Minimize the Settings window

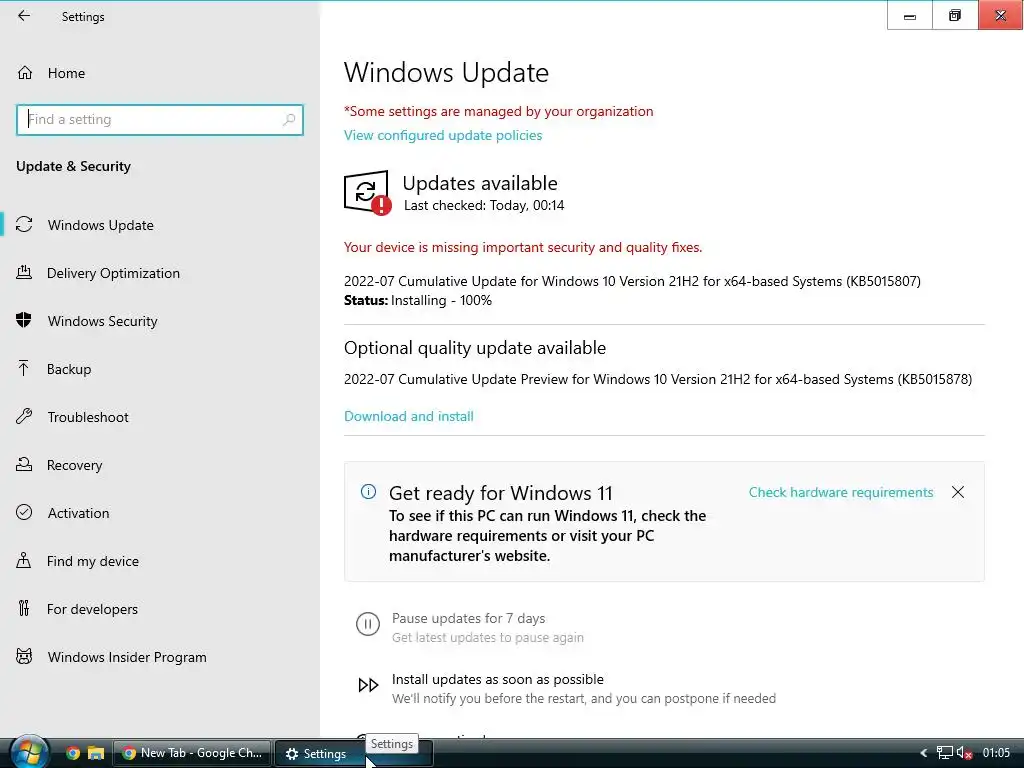coord(910,16)
